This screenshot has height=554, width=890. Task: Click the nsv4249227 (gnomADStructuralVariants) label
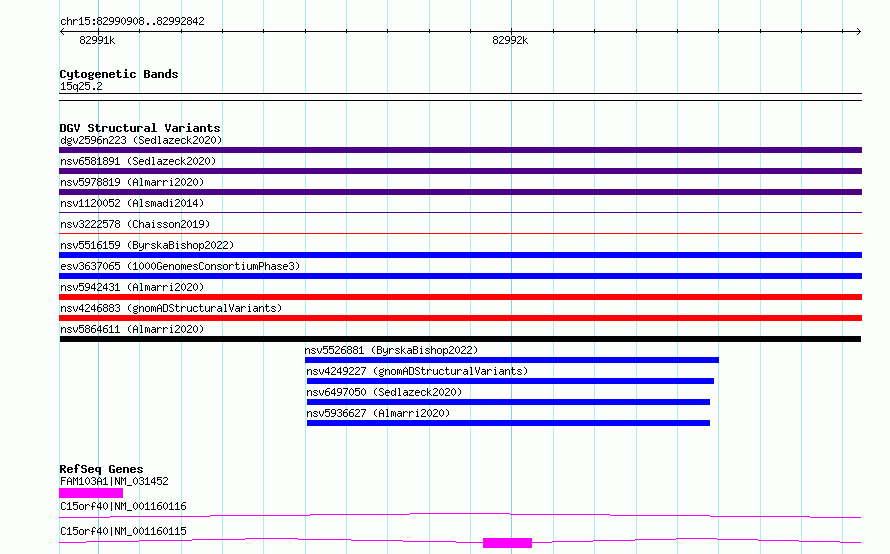coord(417,371)
